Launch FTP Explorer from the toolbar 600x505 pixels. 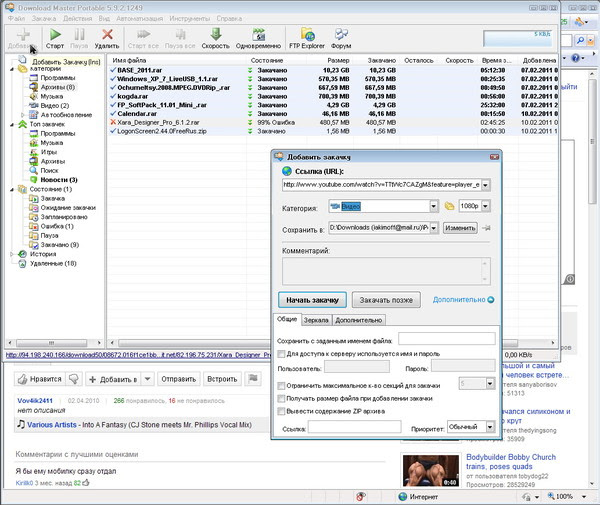(x=307, y=34)
